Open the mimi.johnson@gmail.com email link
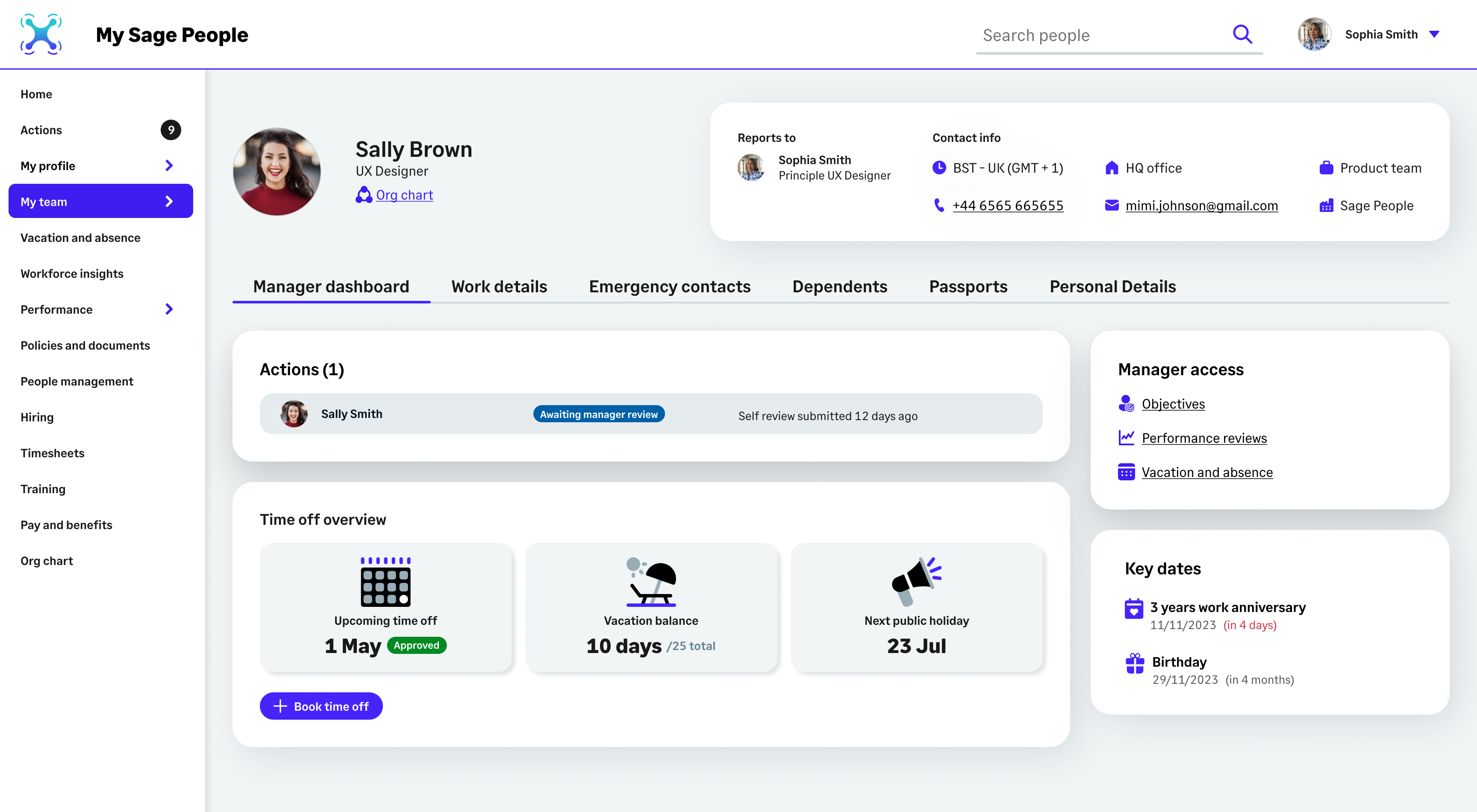This screenshot has width=1477, height=812. [1201, 205]
